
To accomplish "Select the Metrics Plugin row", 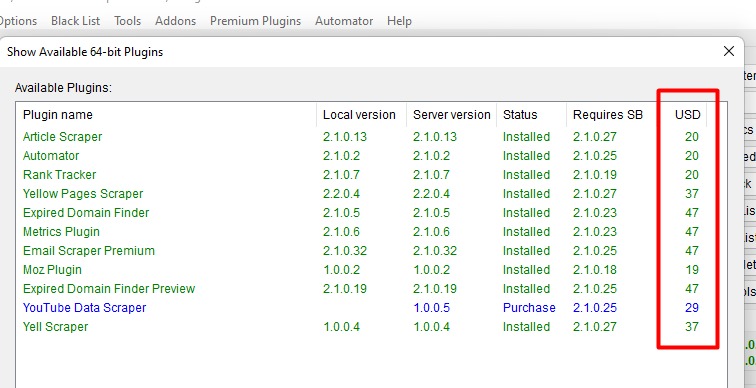I will tap(362, 232).
